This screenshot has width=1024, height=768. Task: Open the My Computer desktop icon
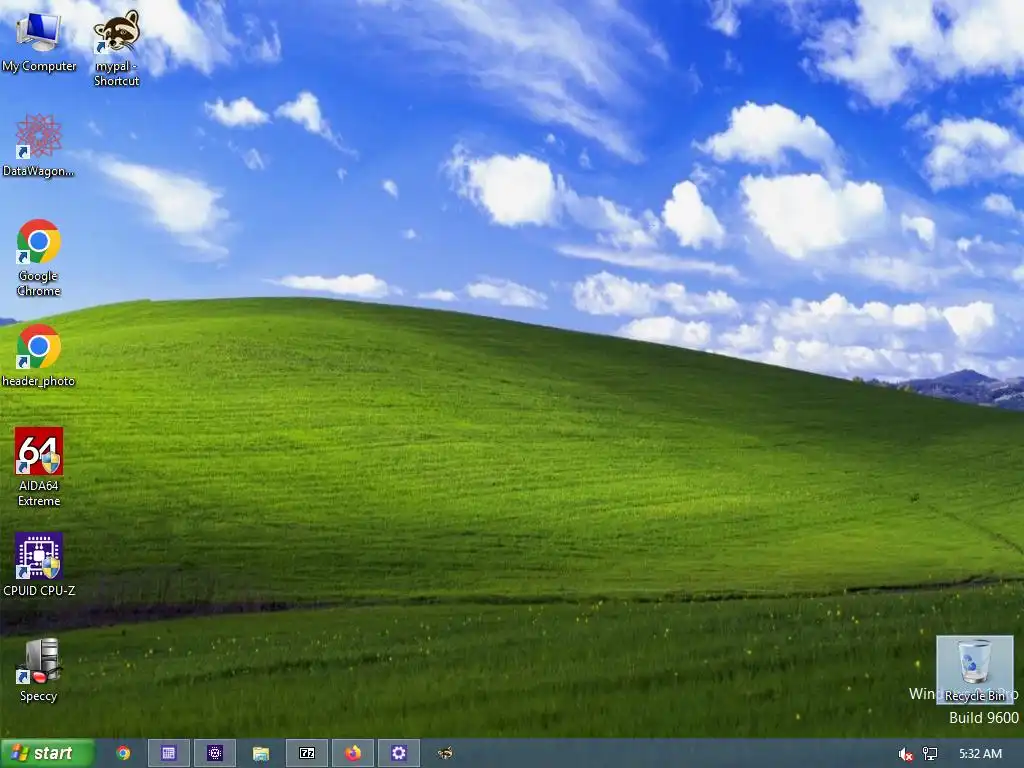coord(39,41)
